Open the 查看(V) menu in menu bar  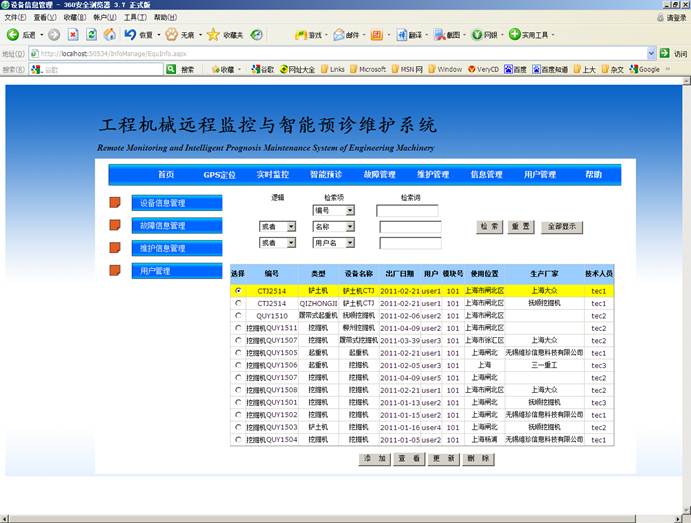click(46, 17)
